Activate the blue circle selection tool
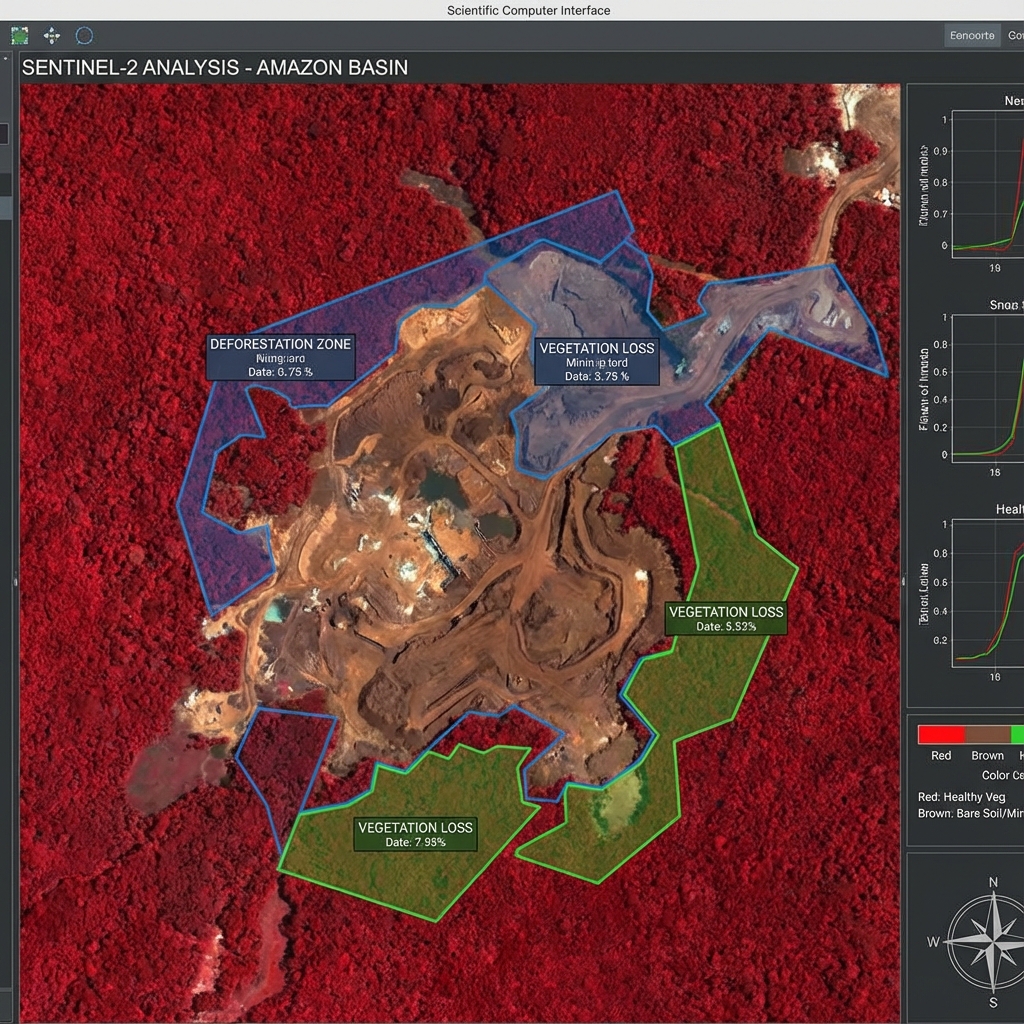The width and height of the screenshot is (1024, 1024). pos(85,36)
